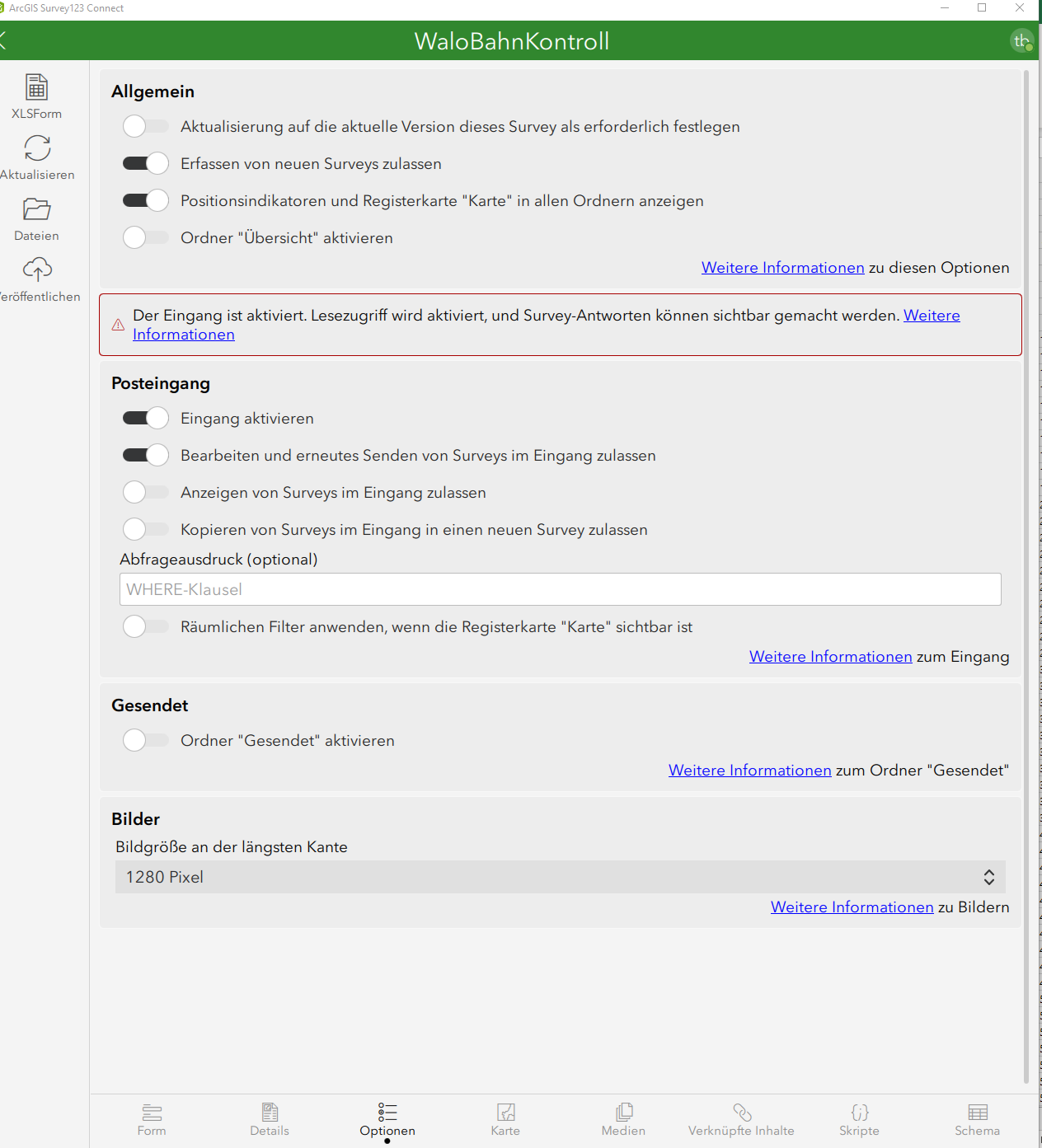Open the Skripte tab
The width and height of the screenshot is (1042, 1148).
(x=859, y=1120)
